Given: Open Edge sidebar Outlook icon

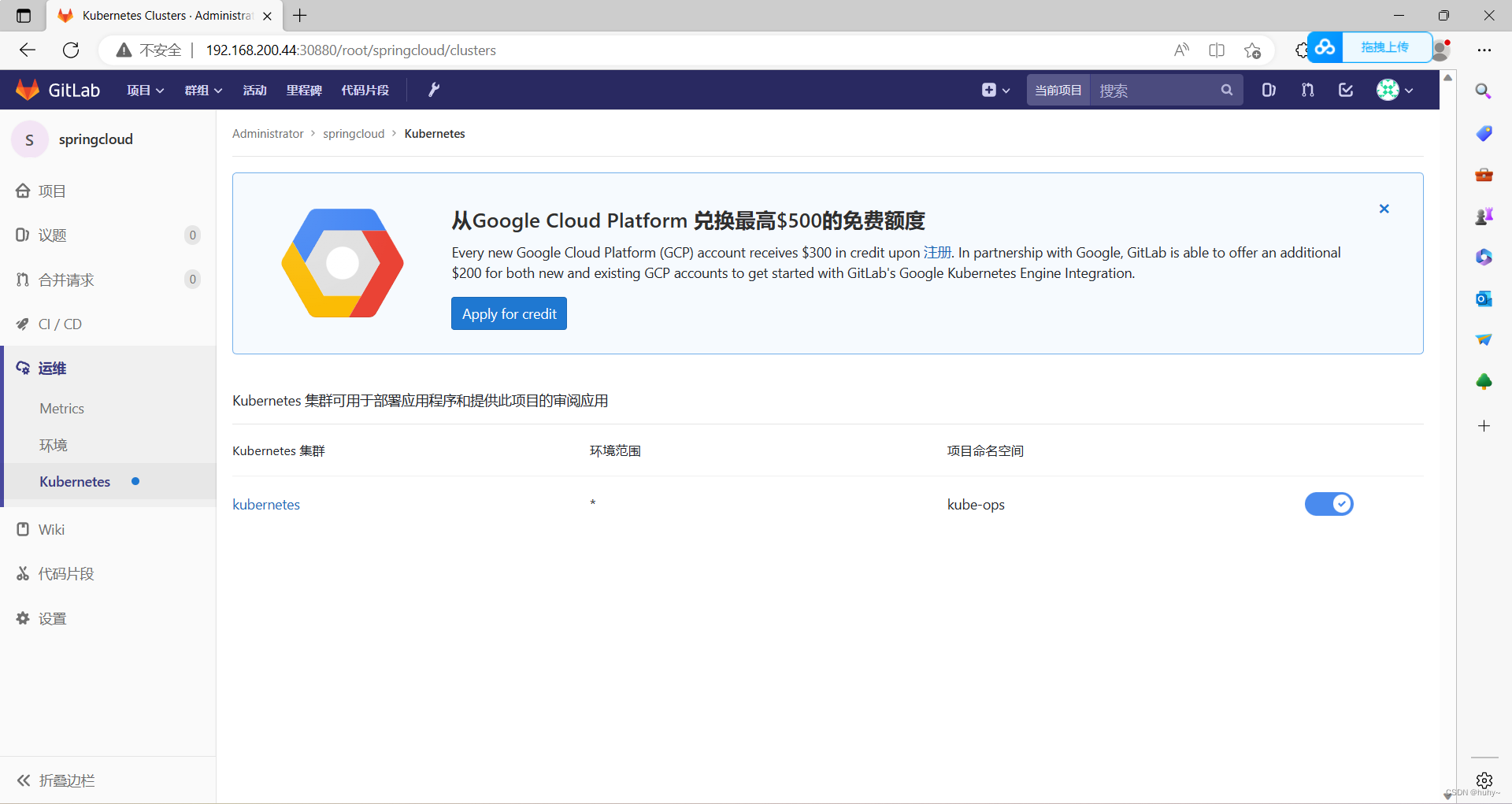Looking at the screenshot, I should (x=1484, y=298).
